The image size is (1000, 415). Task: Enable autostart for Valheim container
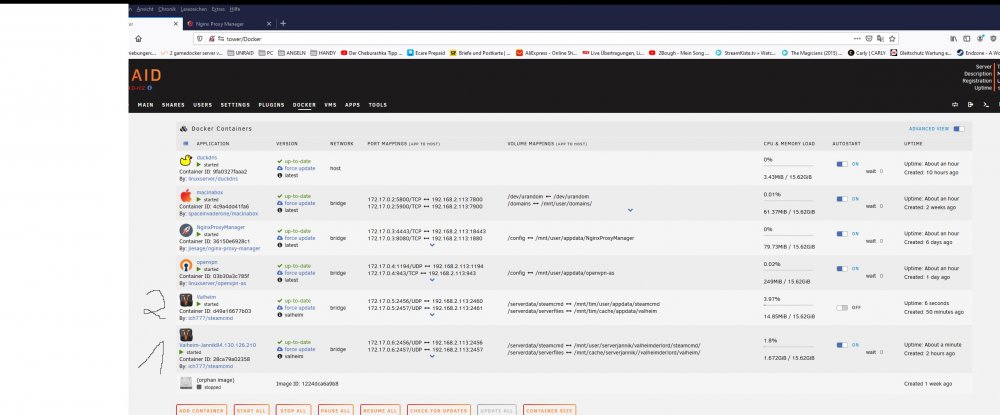(x=842, y=307)
